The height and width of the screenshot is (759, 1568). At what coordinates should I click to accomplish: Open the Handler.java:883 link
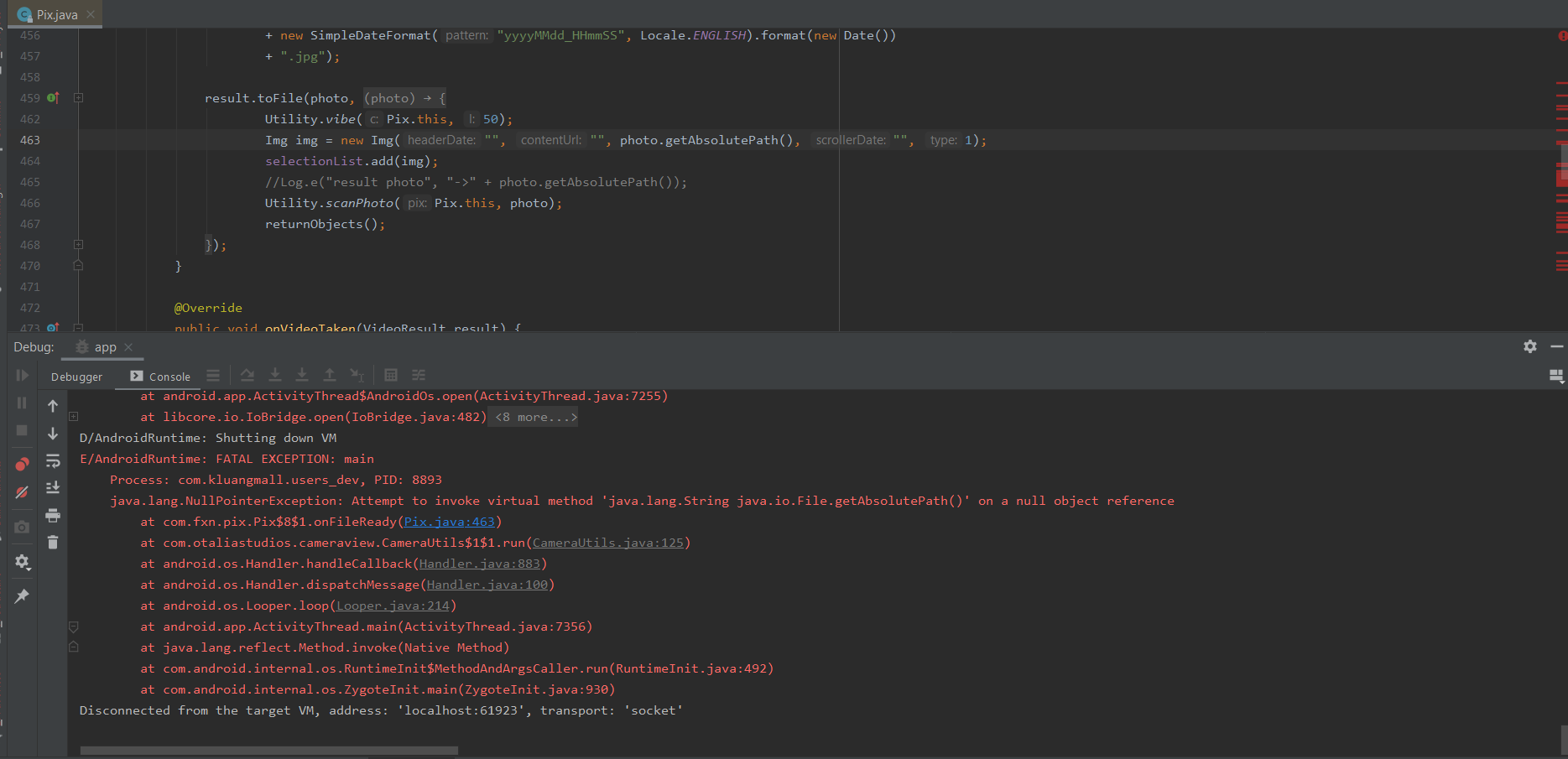tap(480, 564)
